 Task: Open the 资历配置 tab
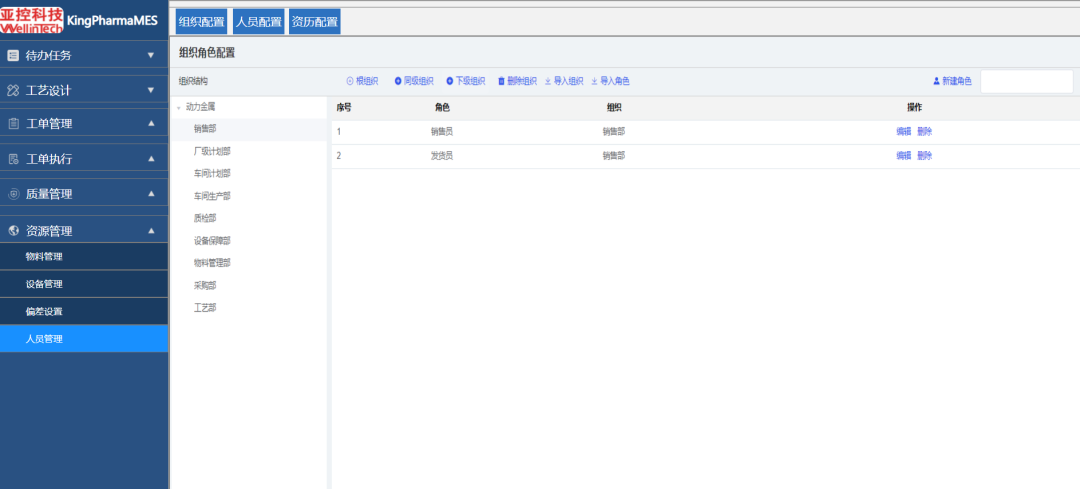[x=315, y=21]
